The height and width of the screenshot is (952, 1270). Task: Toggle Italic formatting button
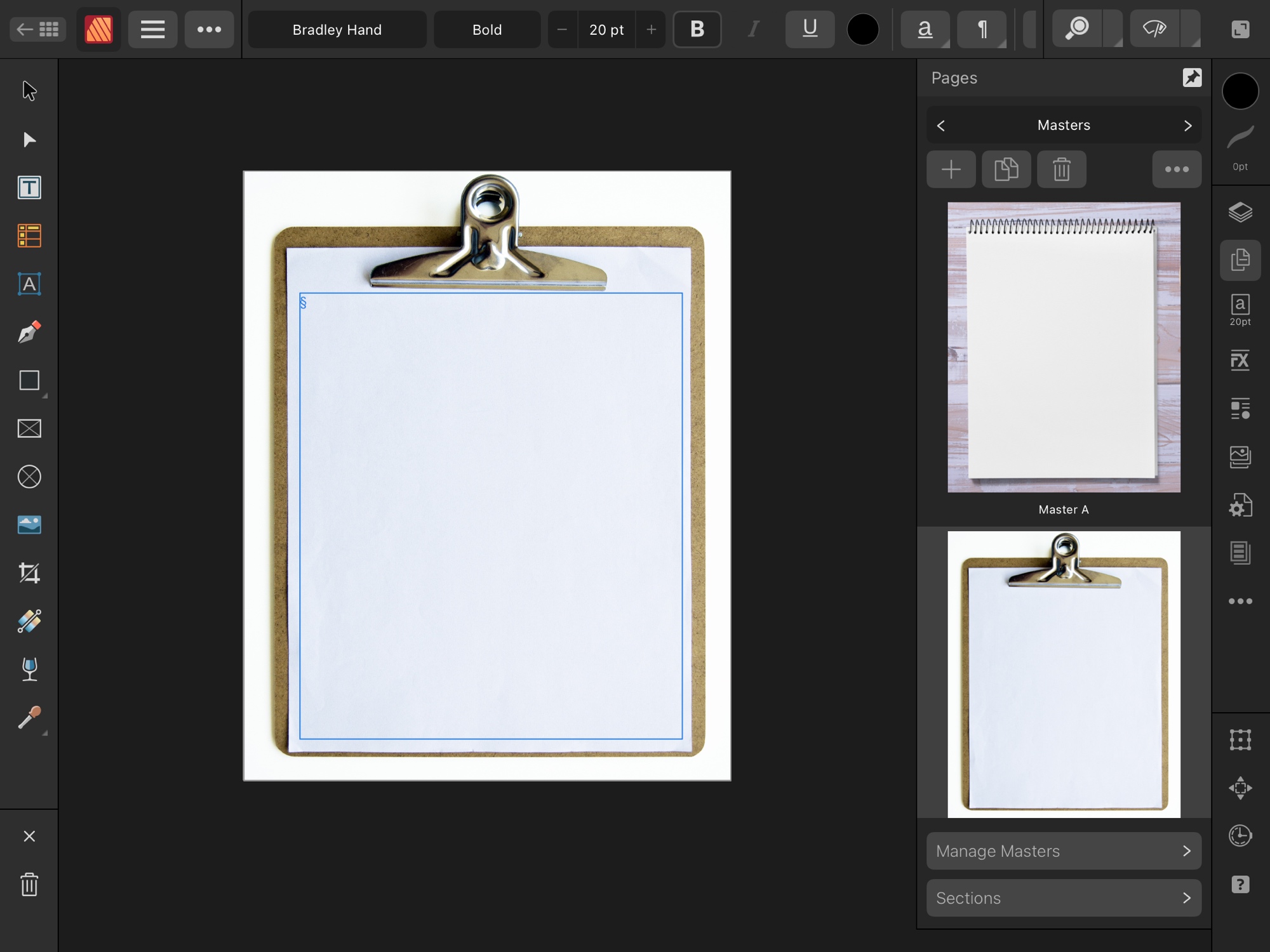[754, 29]
